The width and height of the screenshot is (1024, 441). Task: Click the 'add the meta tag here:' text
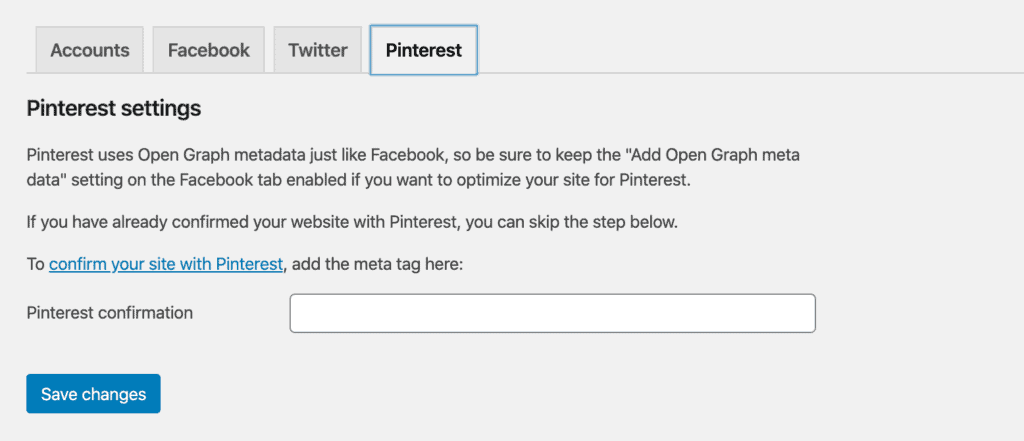pyautogui.click(x=376, y=265)
